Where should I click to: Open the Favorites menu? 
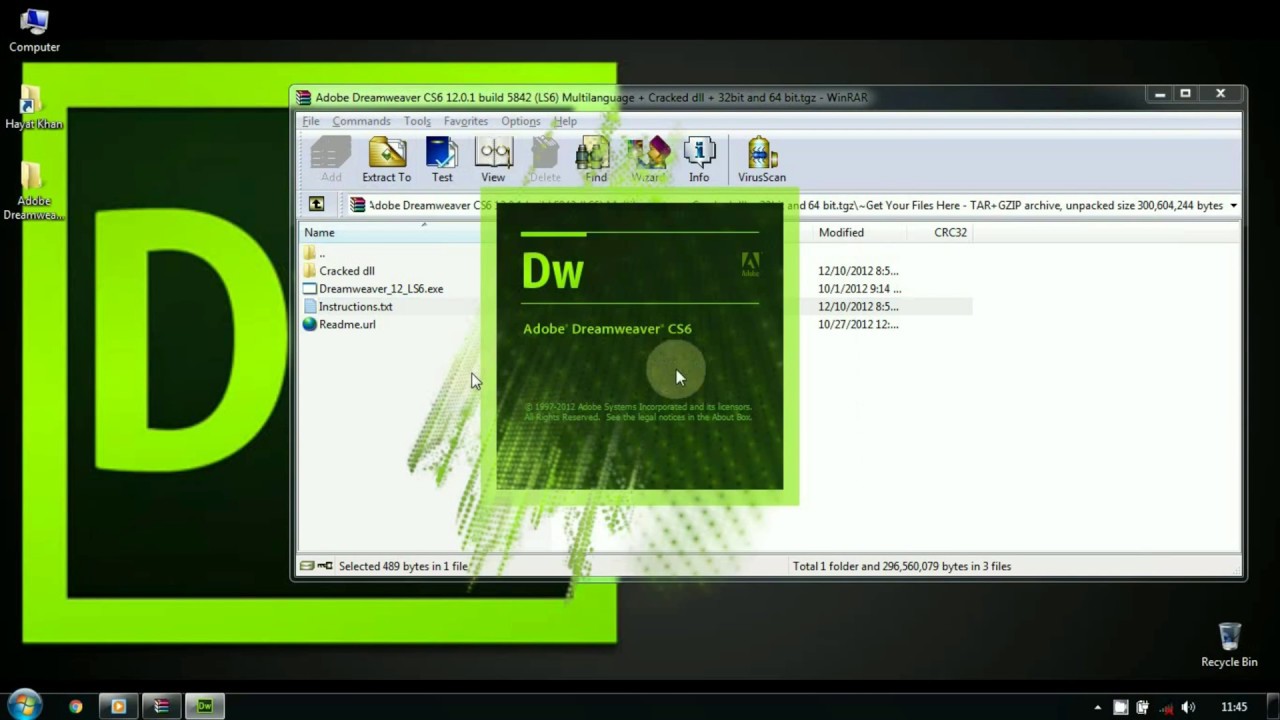pyautogui.click(x=466, y=121)
